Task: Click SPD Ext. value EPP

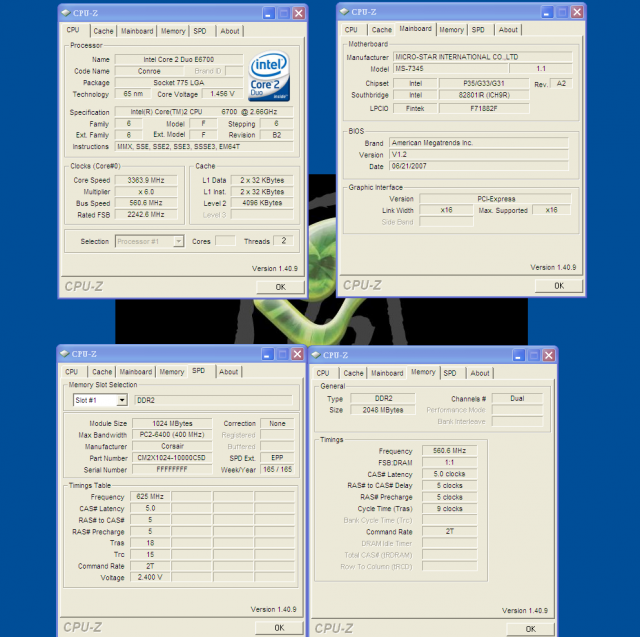Action: pos(277,458)
